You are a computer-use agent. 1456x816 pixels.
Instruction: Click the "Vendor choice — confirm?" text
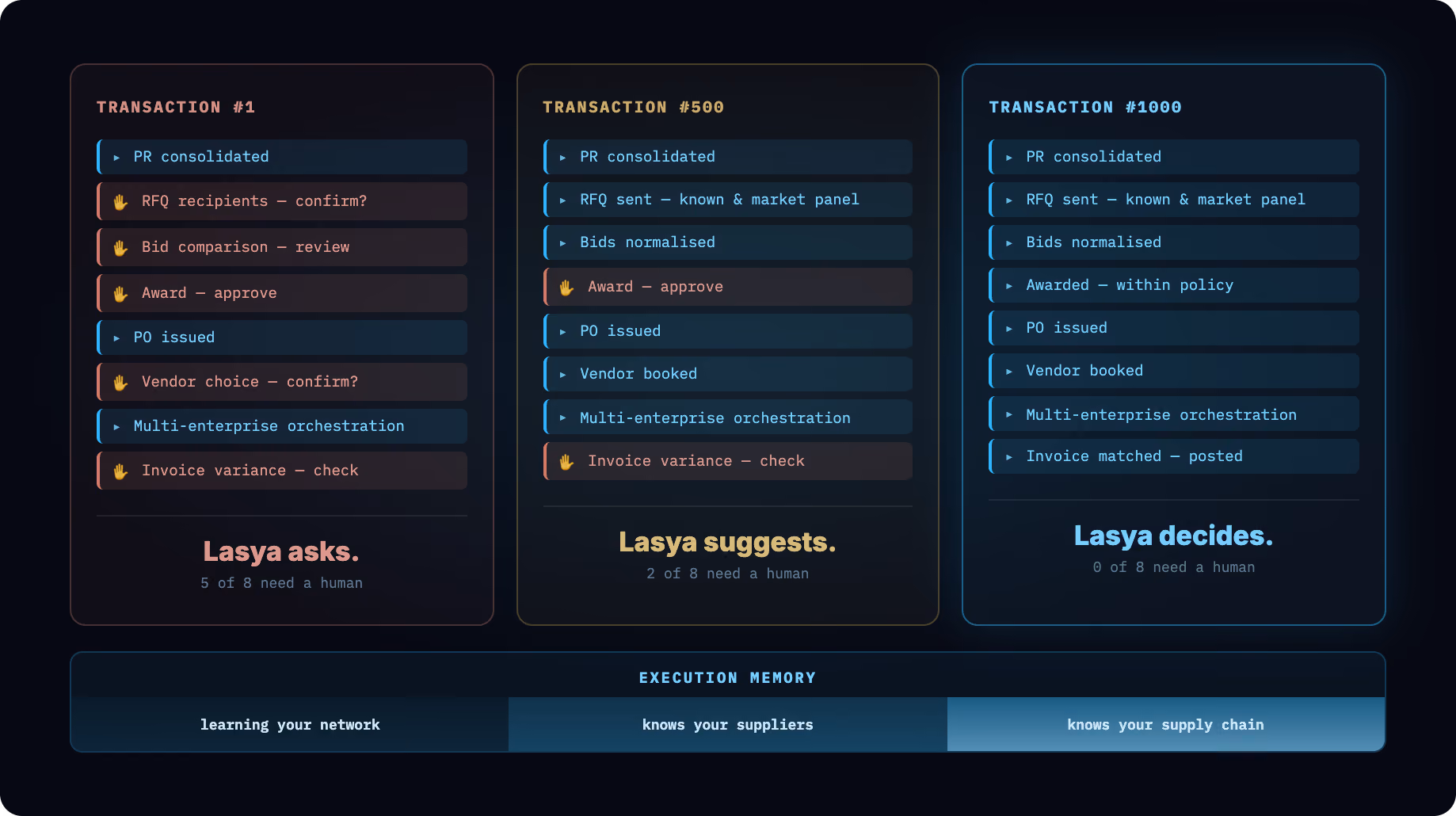[250, 382]
